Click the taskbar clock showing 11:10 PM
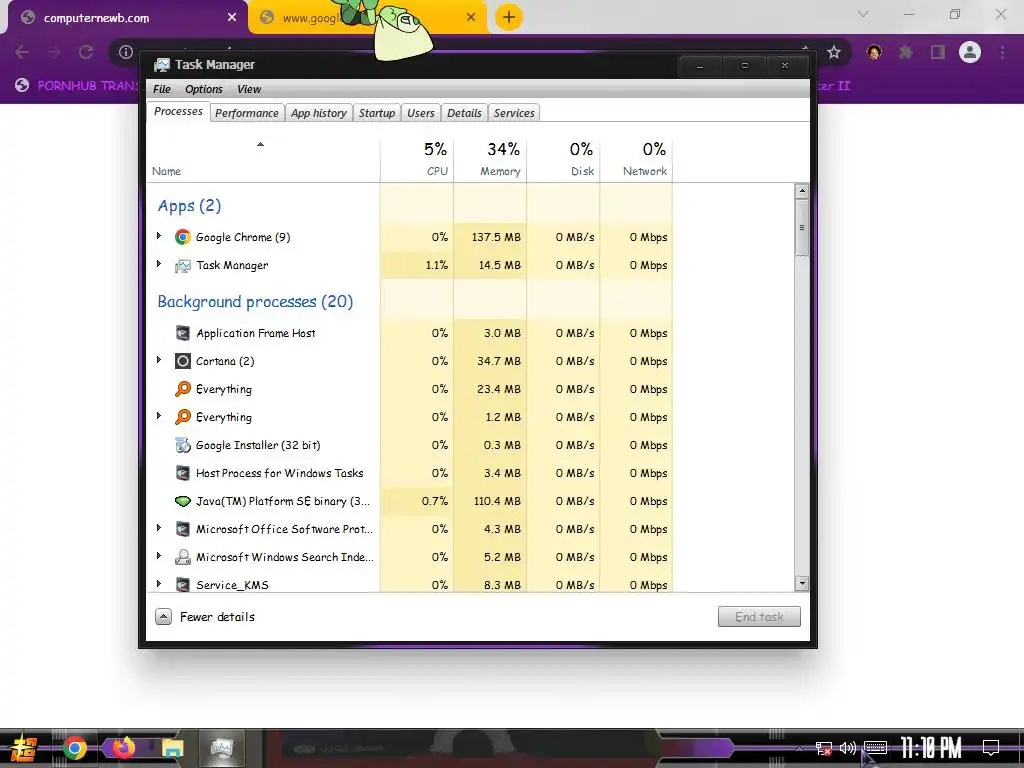Screen dimensions: 1024x768 click(932, 748)
